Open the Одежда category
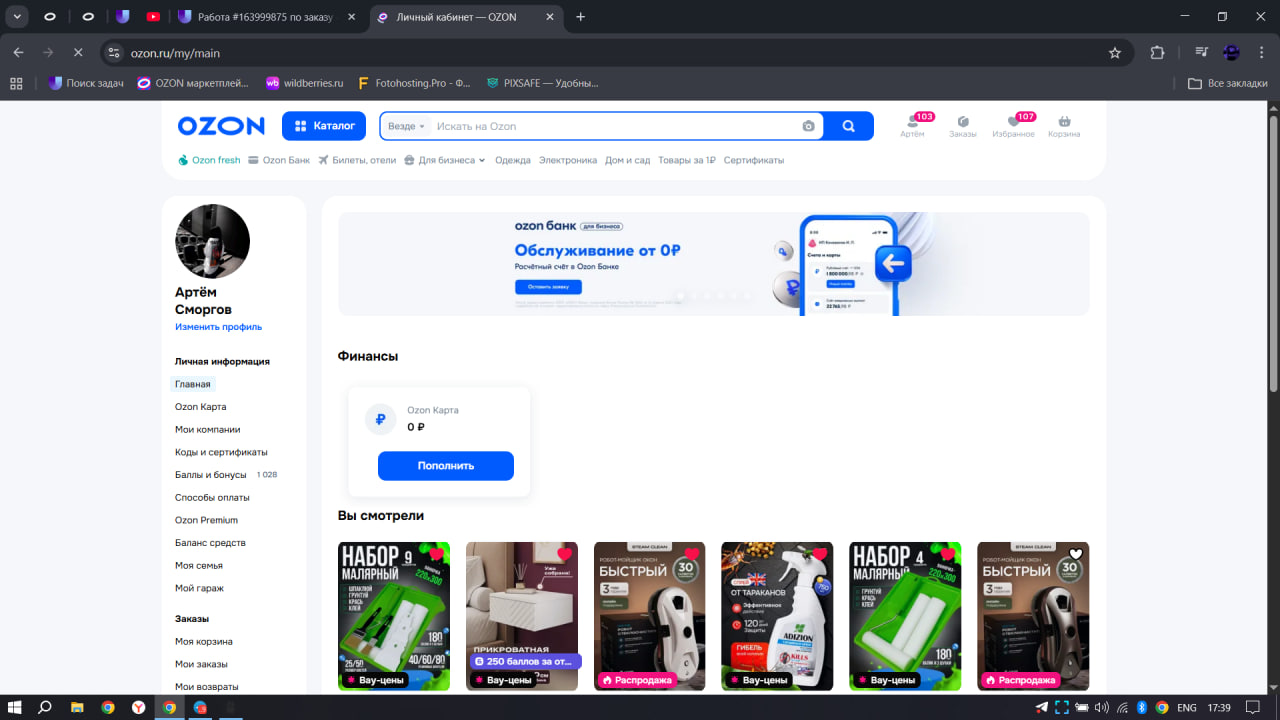This screenshot has width=1280, height=720. [513, 160]
